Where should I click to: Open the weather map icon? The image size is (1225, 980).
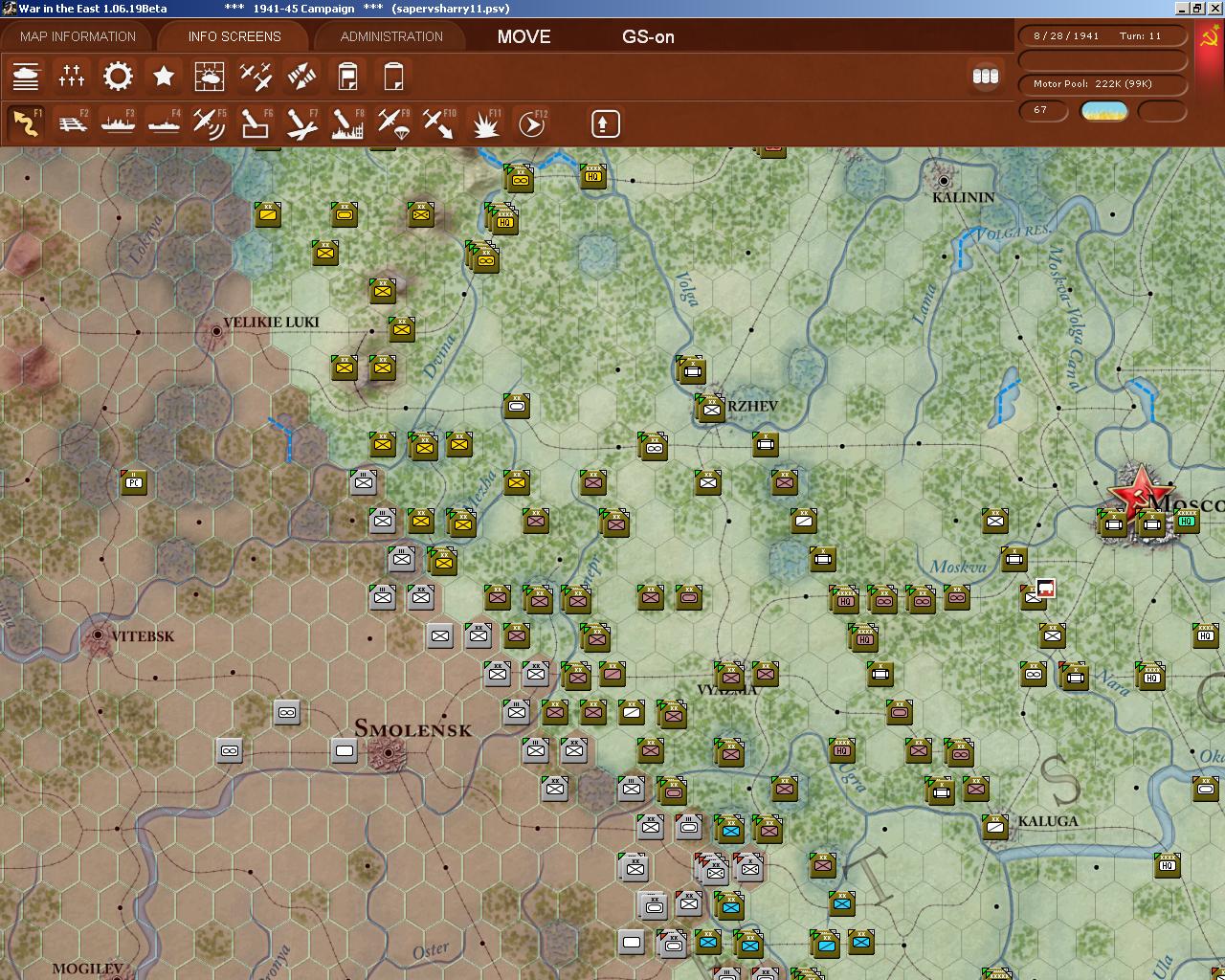point(210,77)
